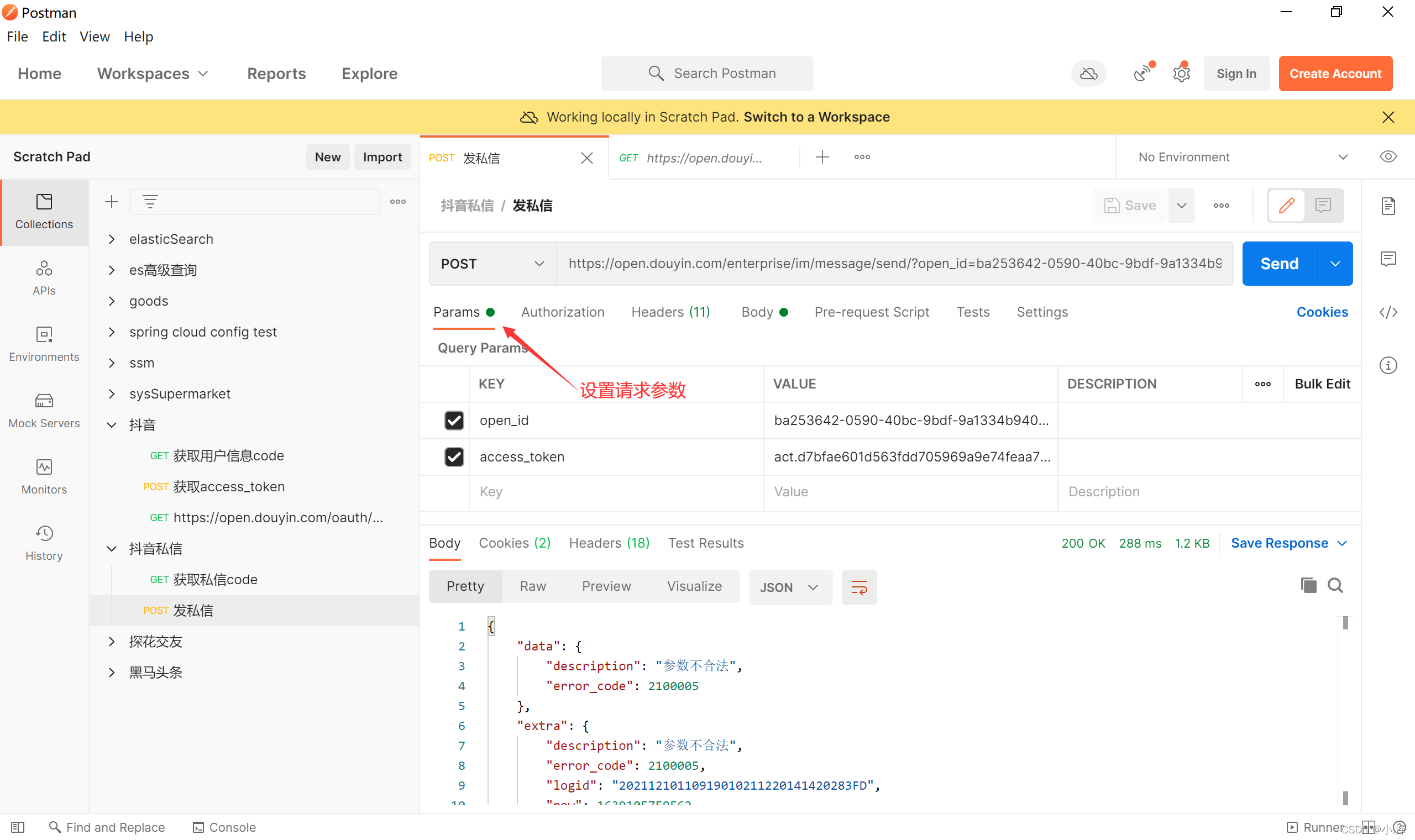Click the blue Send button
The height and width of the screenshot is (840, 1415).
(1279, 264)
